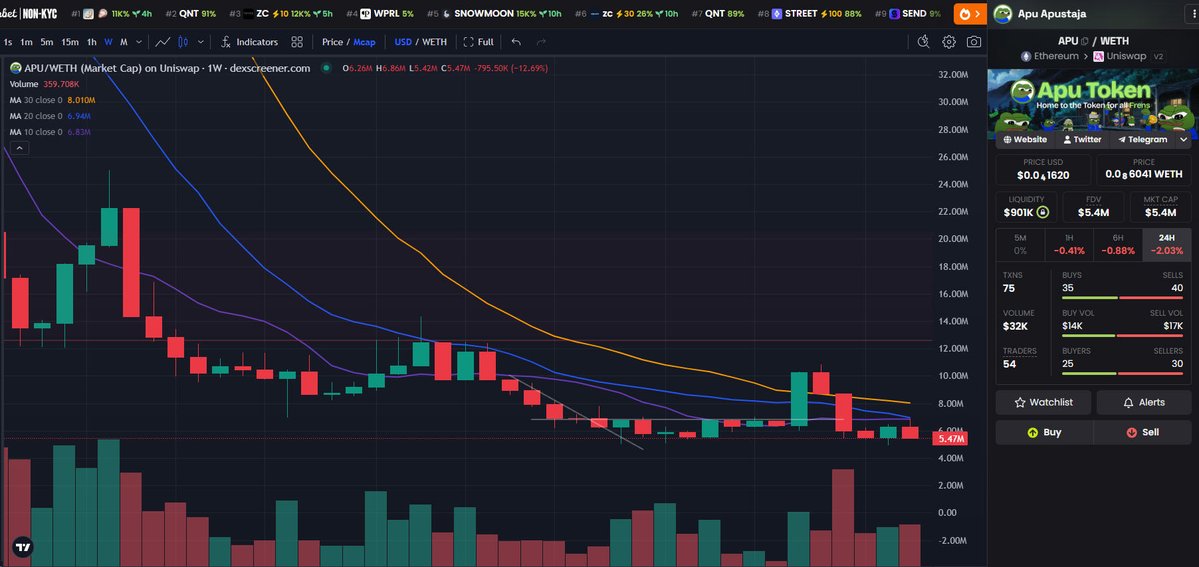Click the Apu Apustaja frog avatar
1199x567 pixels.
tap(1002, 14)
